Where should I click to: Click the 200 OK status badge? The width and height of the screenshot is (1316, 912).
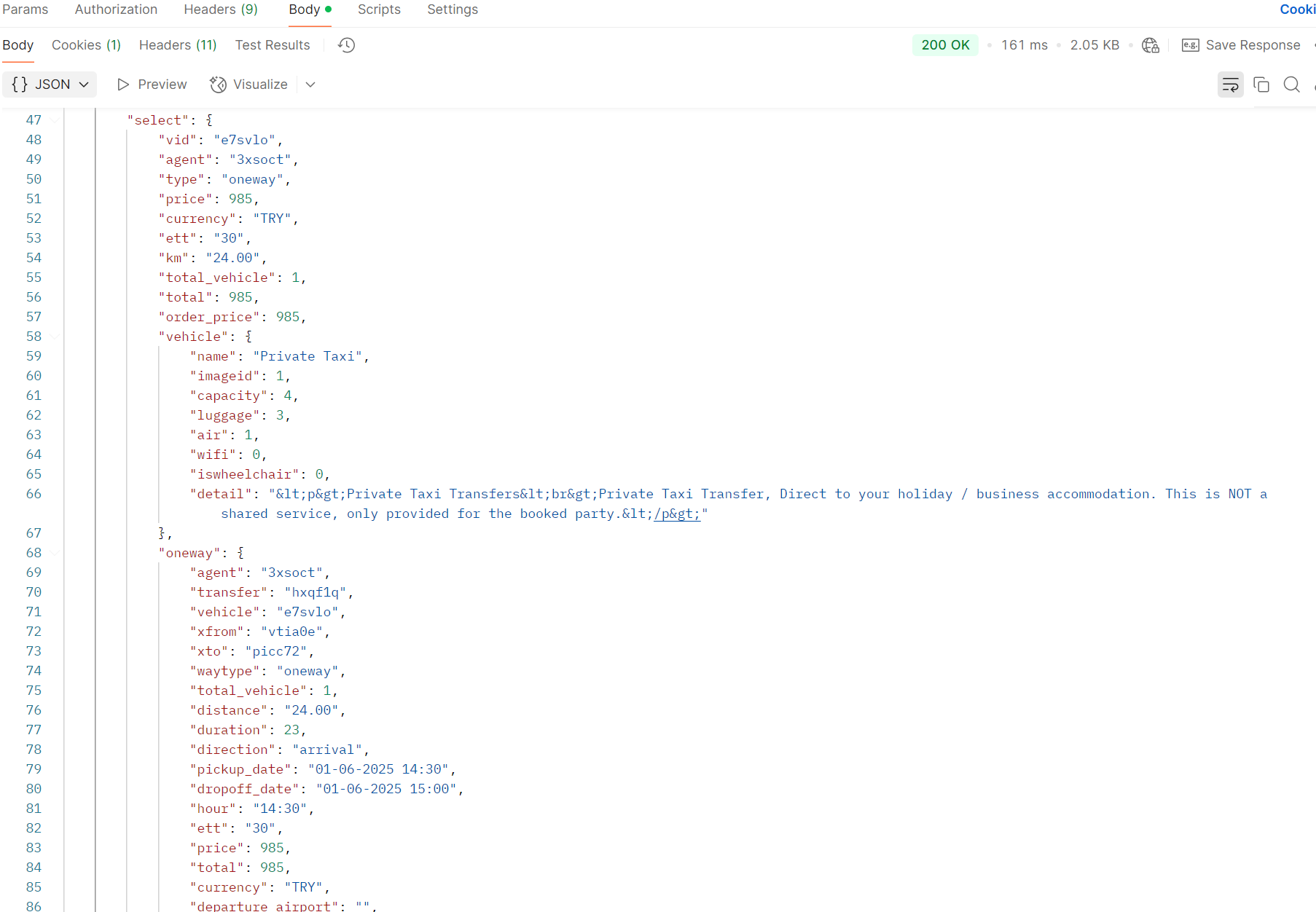coord(945,45)
